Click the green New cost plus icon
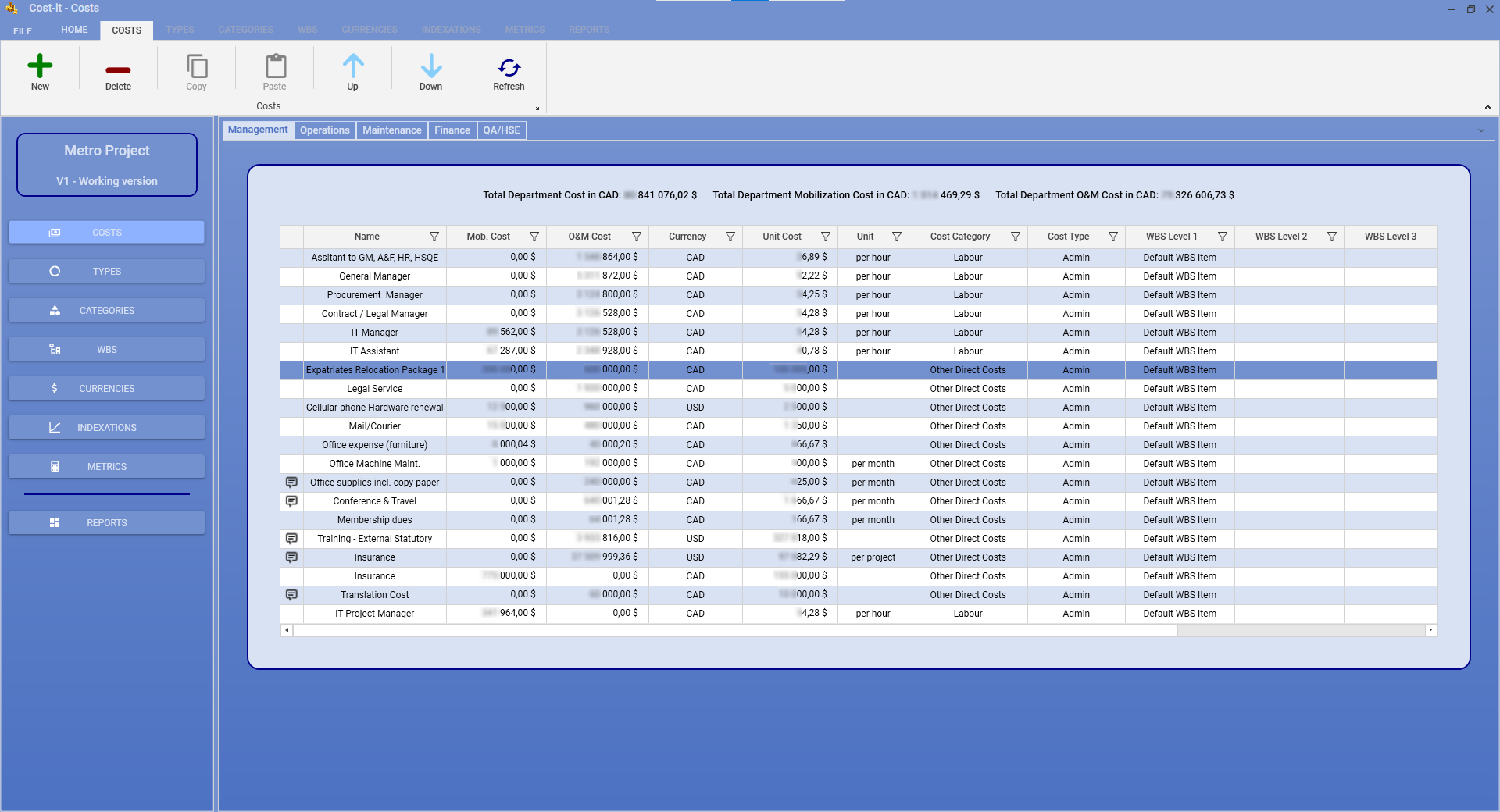The width and height of the screenshot is (1500, 812). (x=40, y=66)
